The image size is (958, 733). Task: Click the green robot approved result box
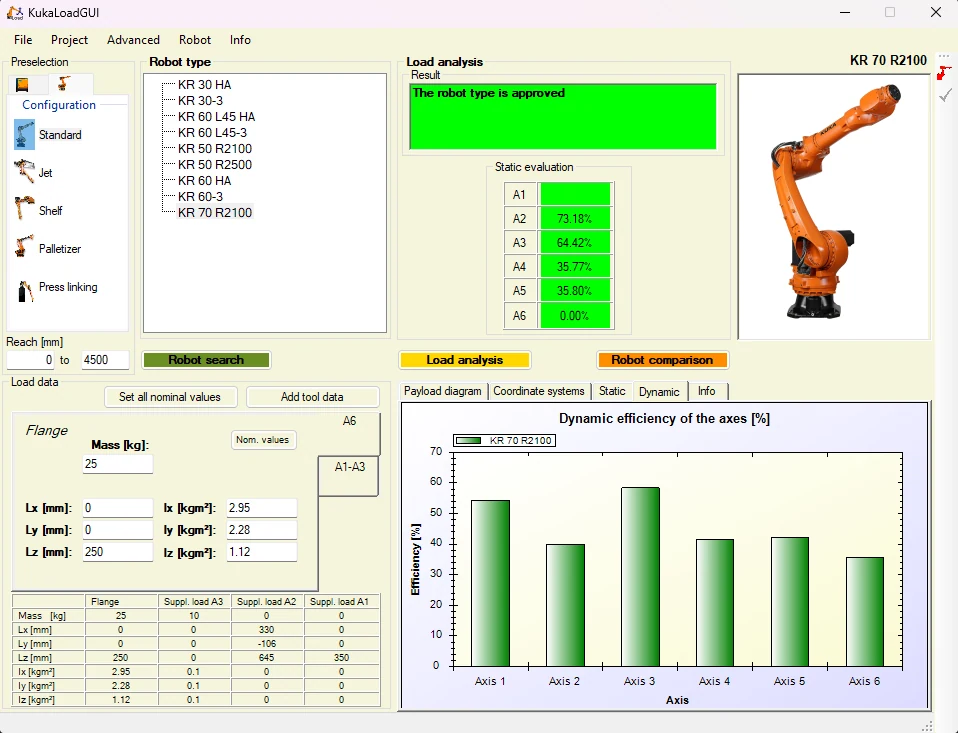point(563,117)
